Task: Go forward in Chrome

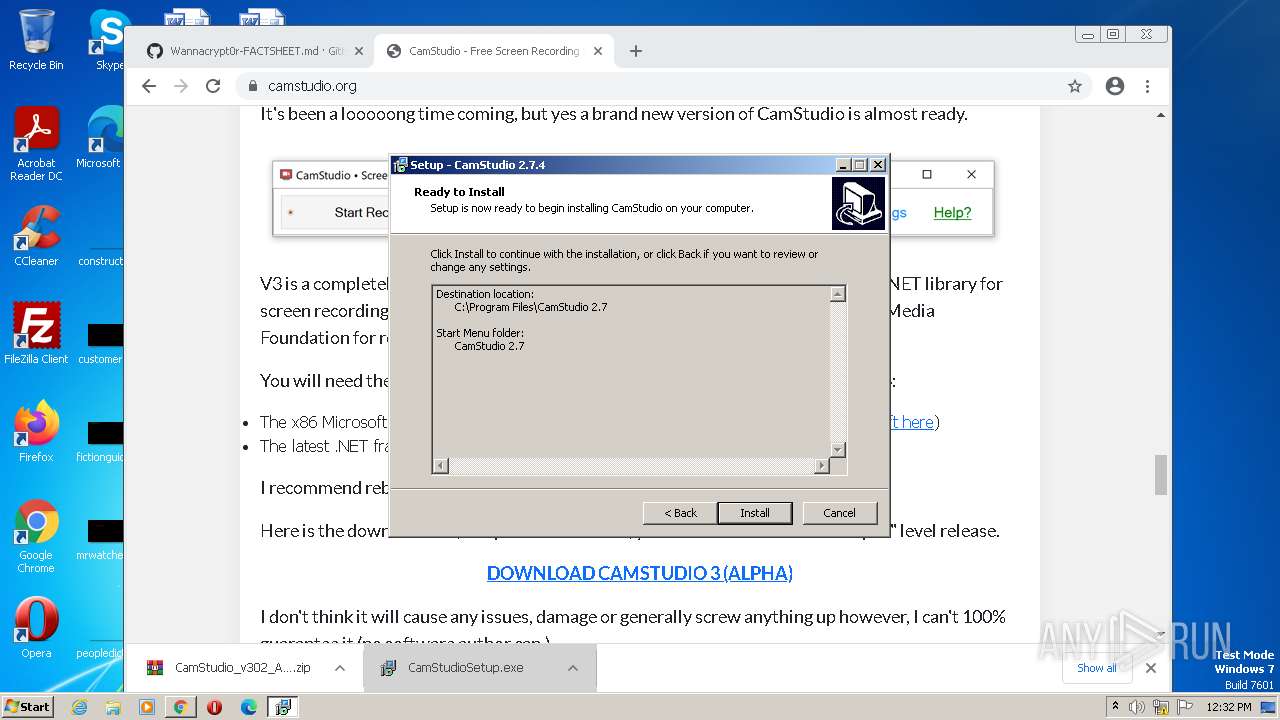Action: (x=181, y=86)
